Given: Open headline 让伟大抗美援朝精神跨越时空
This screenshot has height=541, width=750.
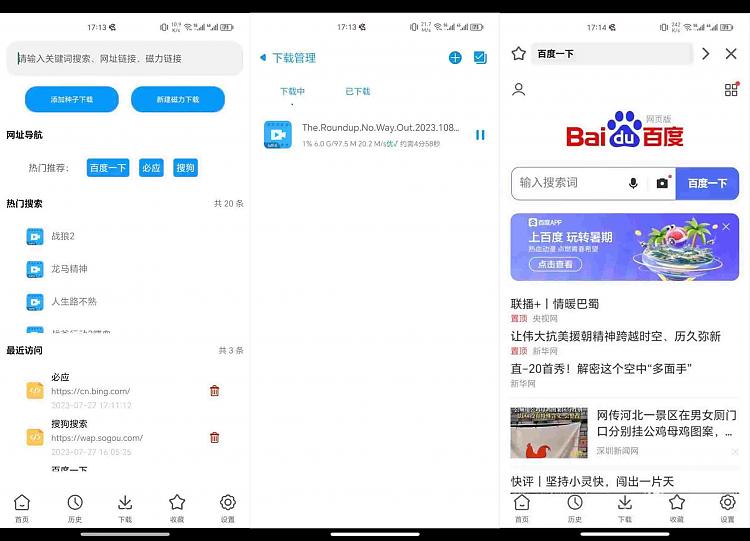Looking at the screenshot, I should [x=616, y=336].
